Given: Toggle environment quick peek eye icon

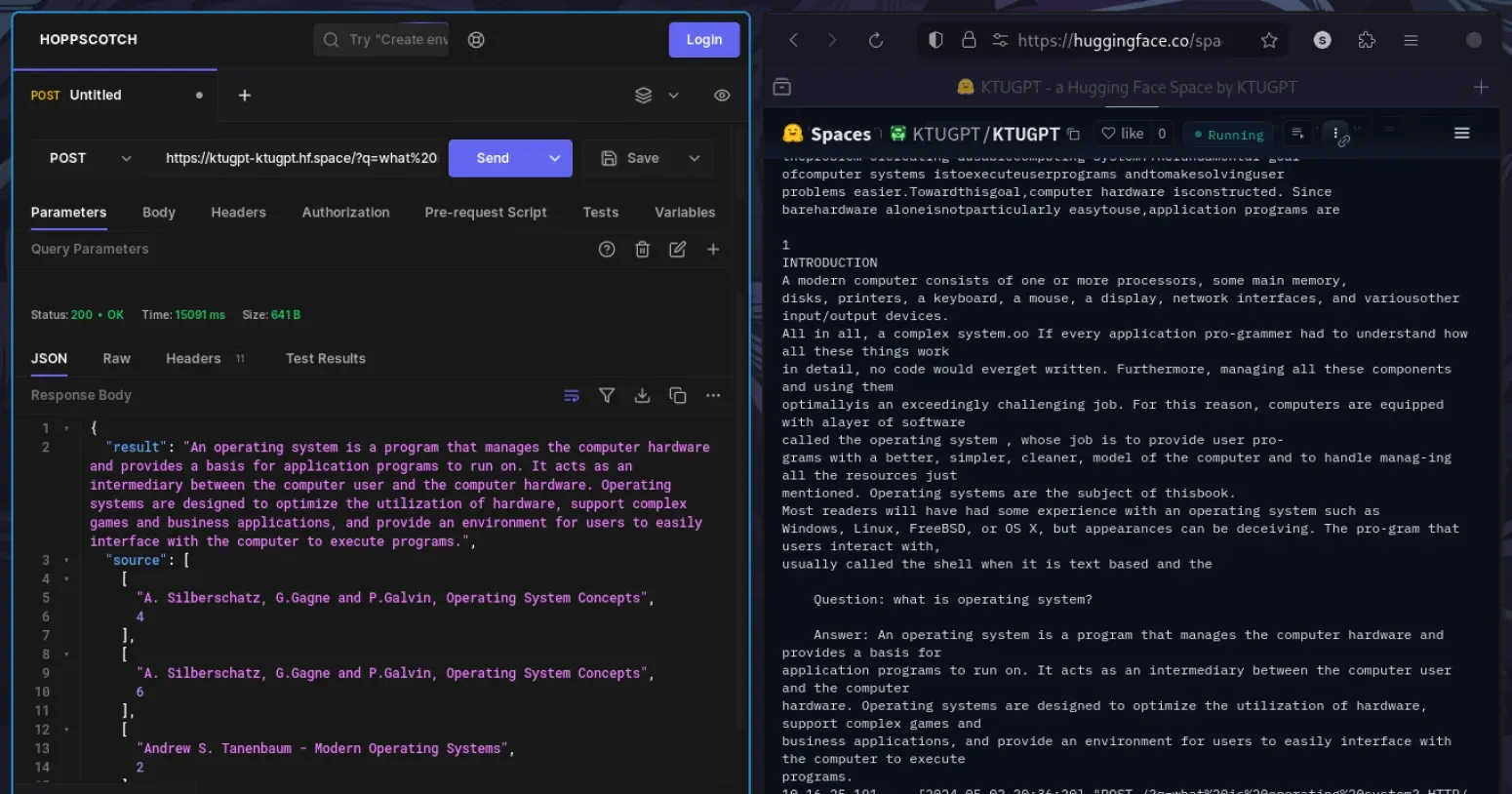Looking at the screenshot, I should pos(722,95).
